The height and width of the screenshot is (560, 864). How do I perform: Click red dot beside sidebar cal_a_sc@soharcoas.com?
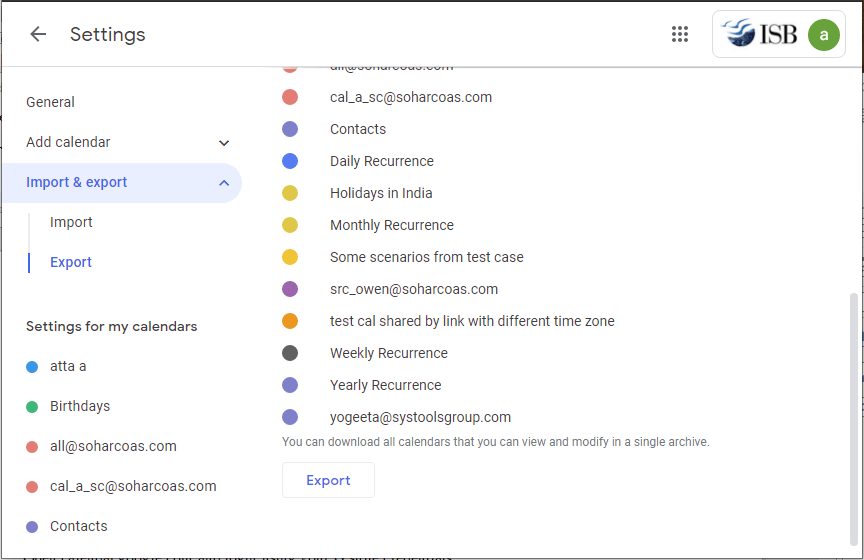point(32,487)
